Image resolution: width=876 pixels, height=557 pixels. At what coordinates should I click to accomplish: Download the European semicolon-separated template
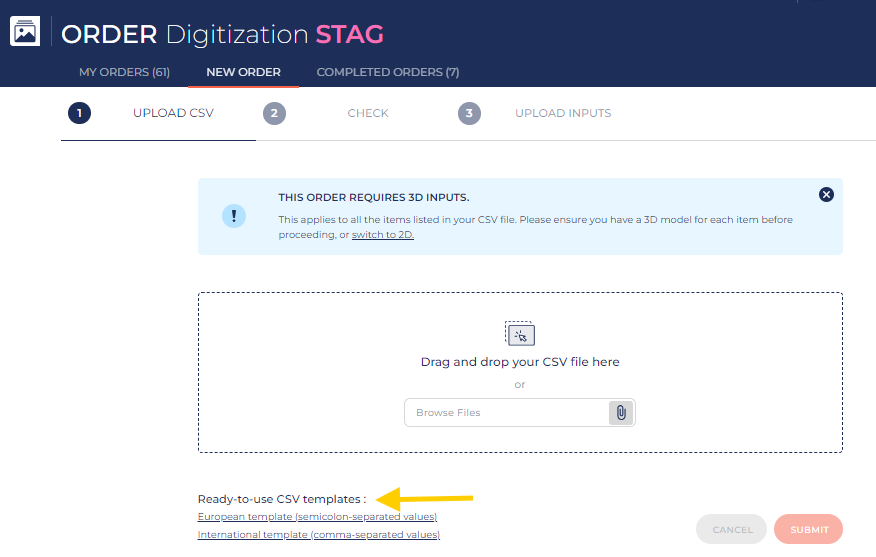(317, 517)
